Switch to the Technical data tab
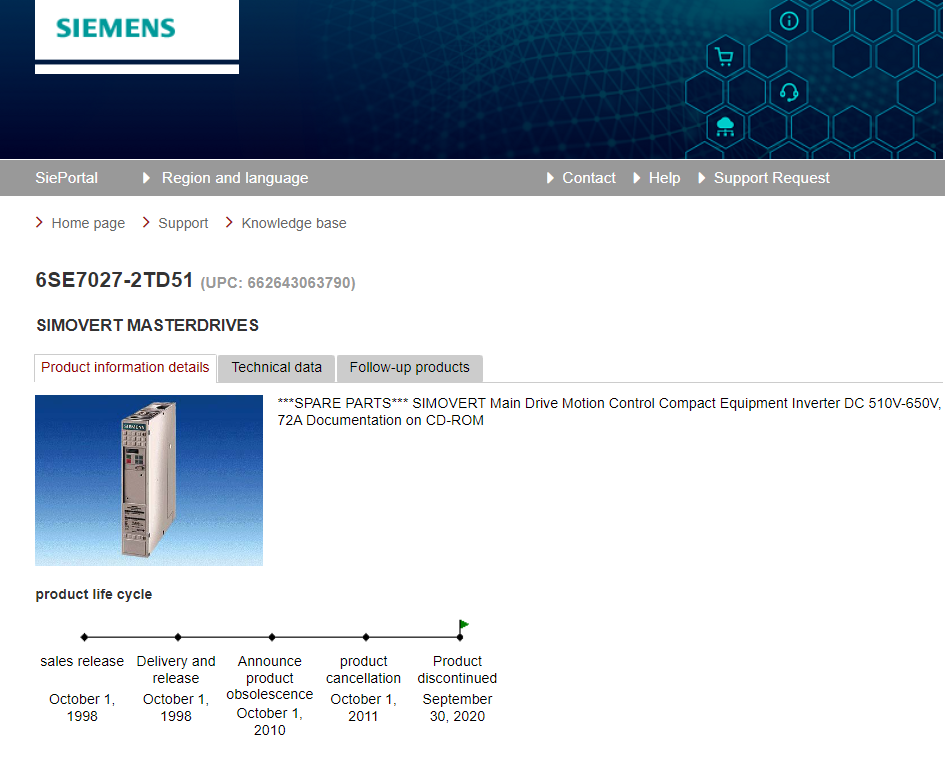This screenshot has width=945, height=758. click(277, 368)
